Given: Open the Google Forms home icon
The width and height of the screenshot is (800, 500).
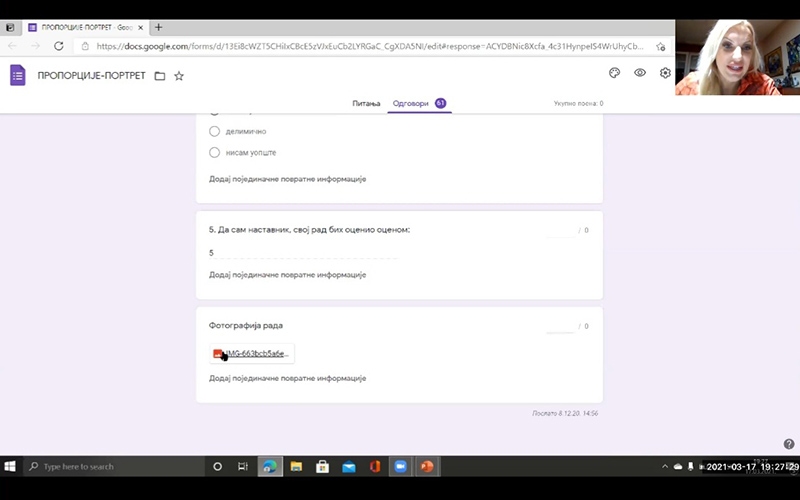Looking at the screenshot, I should tap(17, 76).
